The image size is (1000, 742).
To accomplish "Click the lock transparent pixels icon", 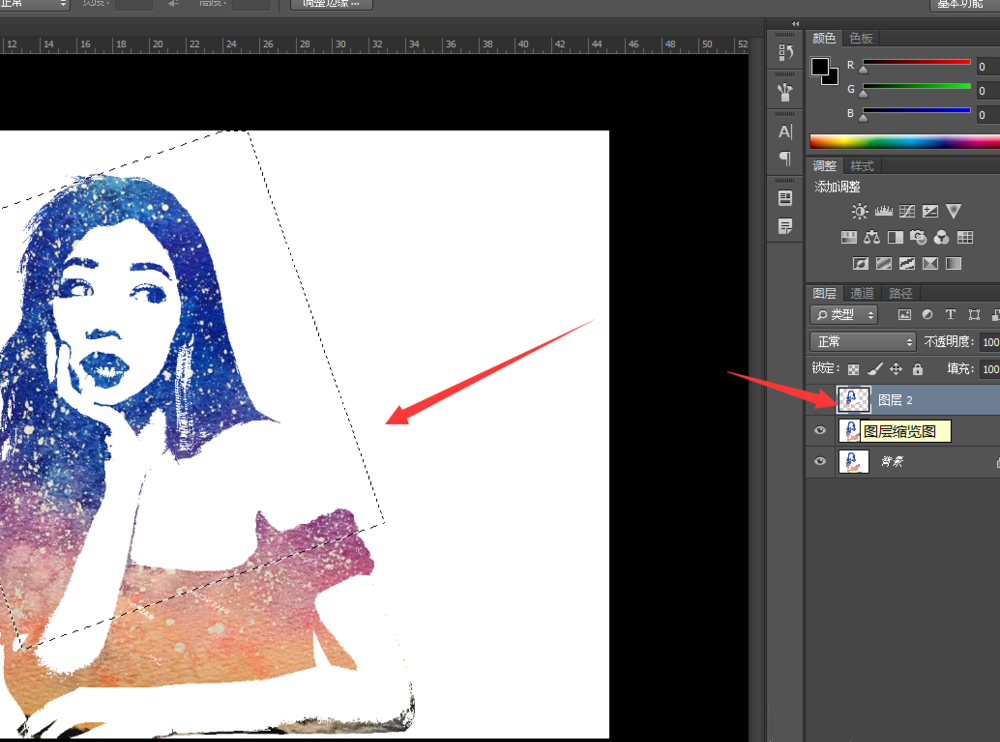I will (x=853, y=369).
